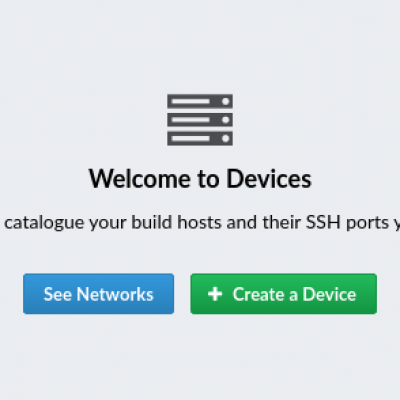Click the indicator dot on middle server unit
The width and height of the screenshot is (400, 400).
(x=226, y=120)
